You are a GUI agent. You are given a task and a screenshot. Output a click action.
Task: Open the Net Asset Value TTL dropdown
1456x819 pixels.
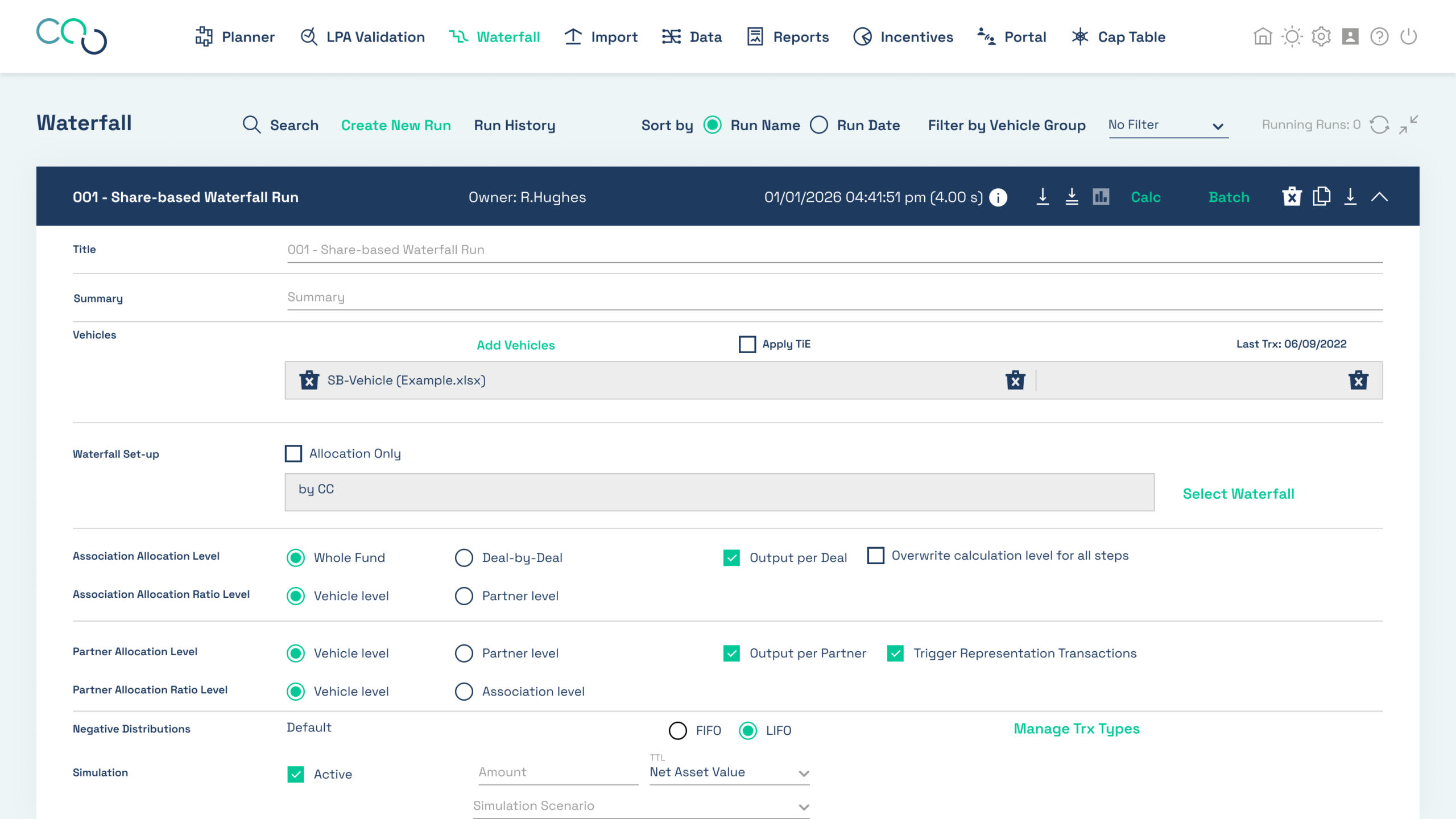pyautogui.click(x=730, y=772)
